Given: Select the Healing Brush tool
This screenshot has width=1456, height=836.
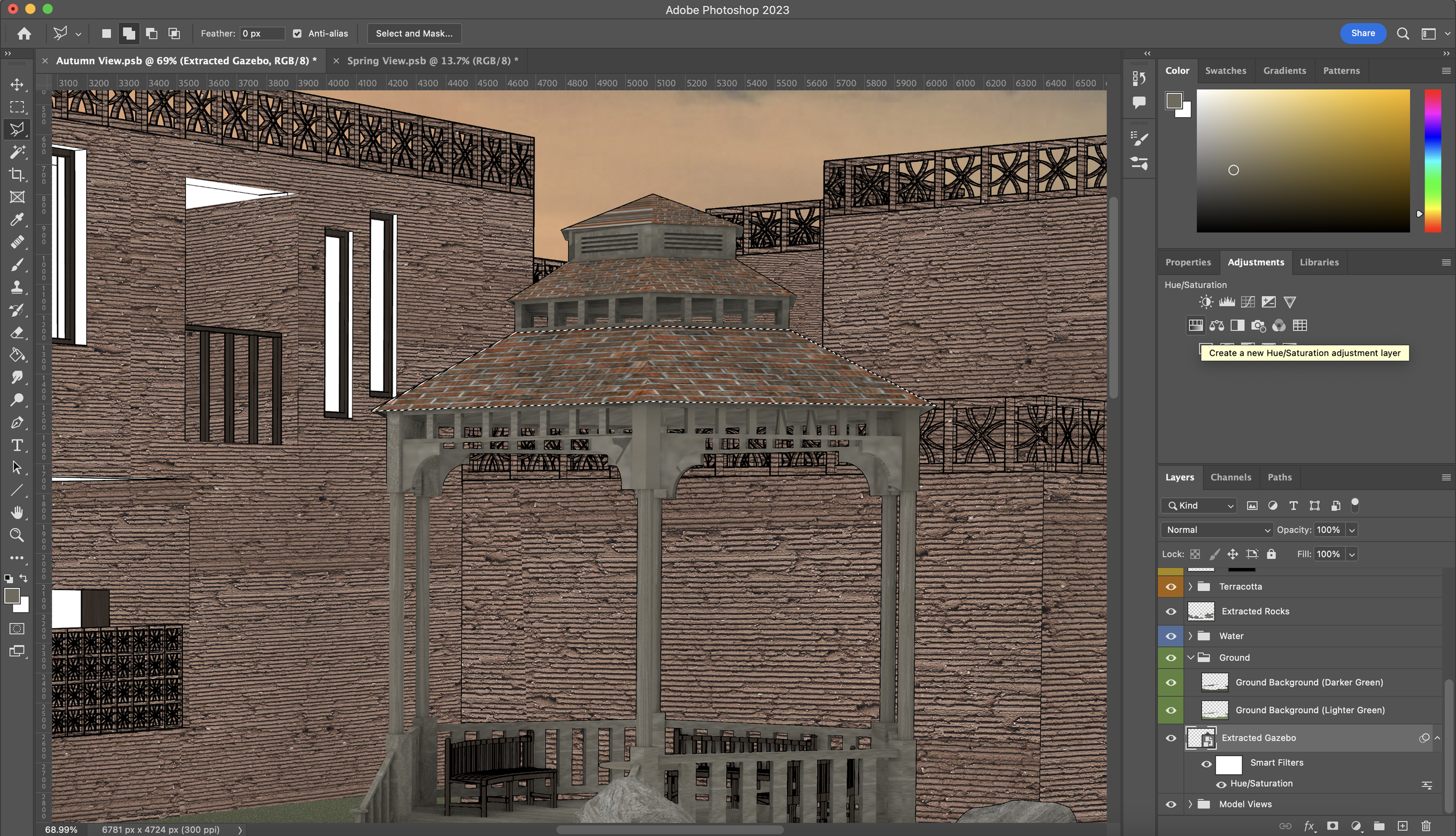Looking at the screenshot, I should click(17, 242).
